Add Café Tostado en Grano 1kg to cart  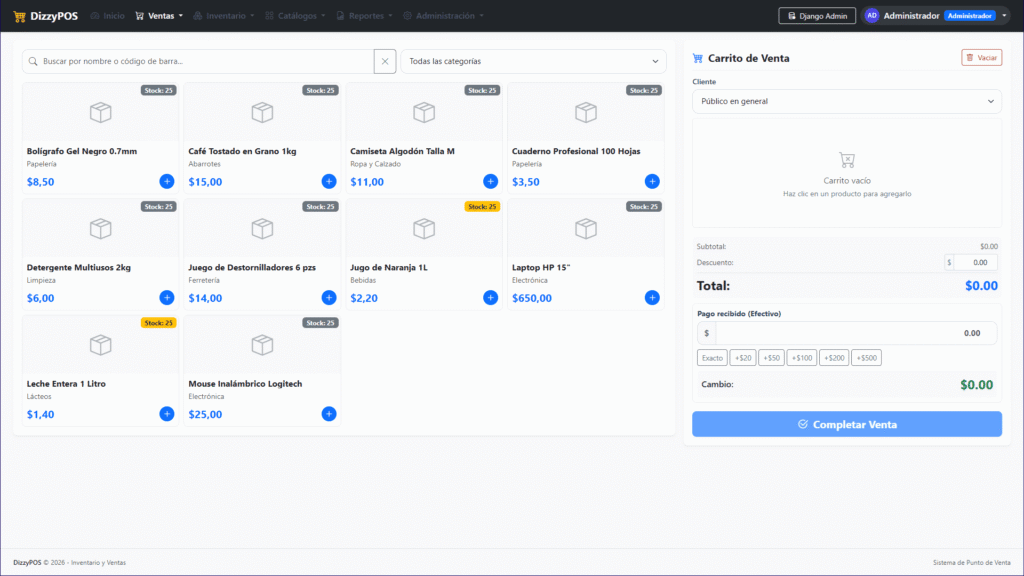click(328, 182)
